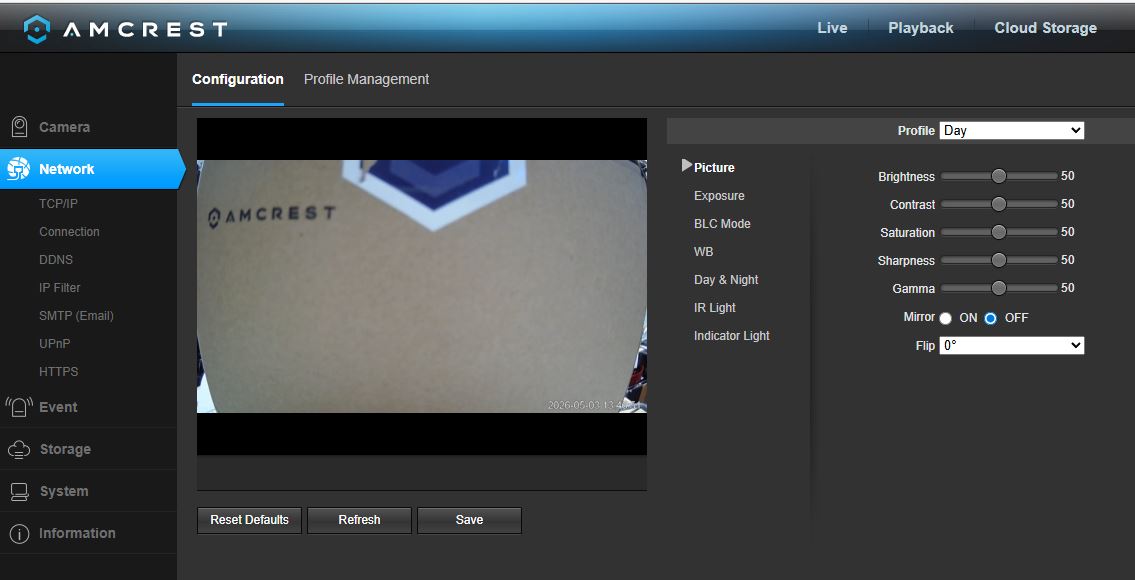Switch to the Configuration tab
The height and width of the screenshot is (580, 1135).
point(237,79)
